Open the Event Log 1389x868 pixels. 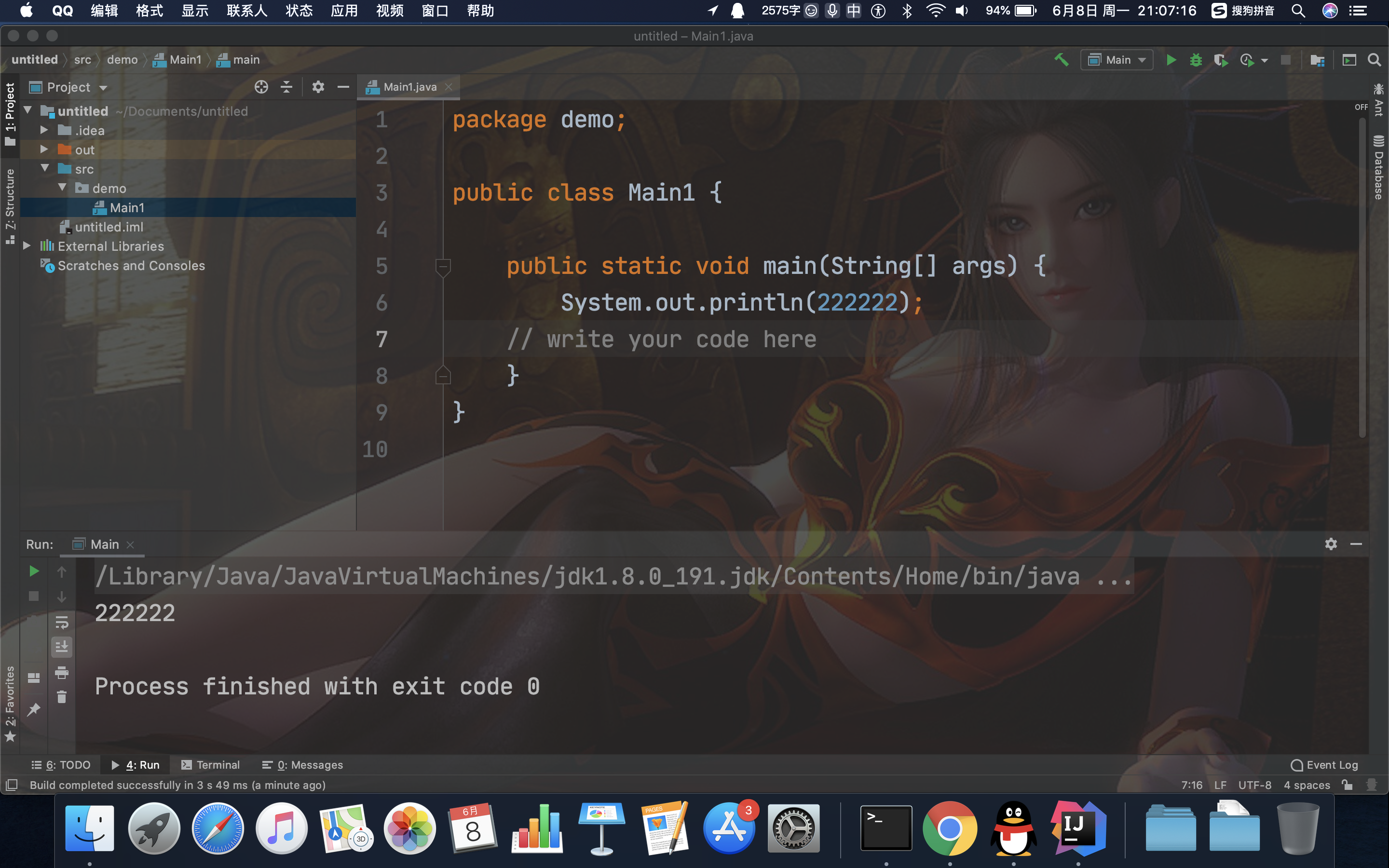click(1325, 765)
